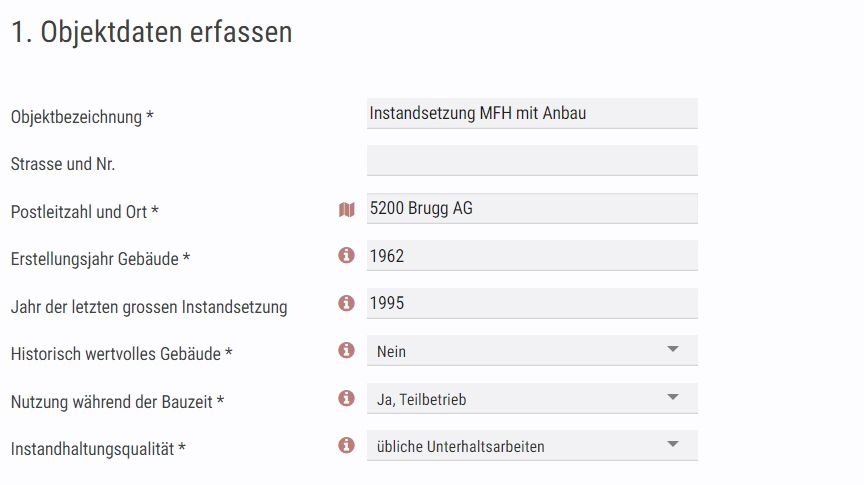
Task: Click the 'Objektbezeichnung *' label
Action: (82, 117)
